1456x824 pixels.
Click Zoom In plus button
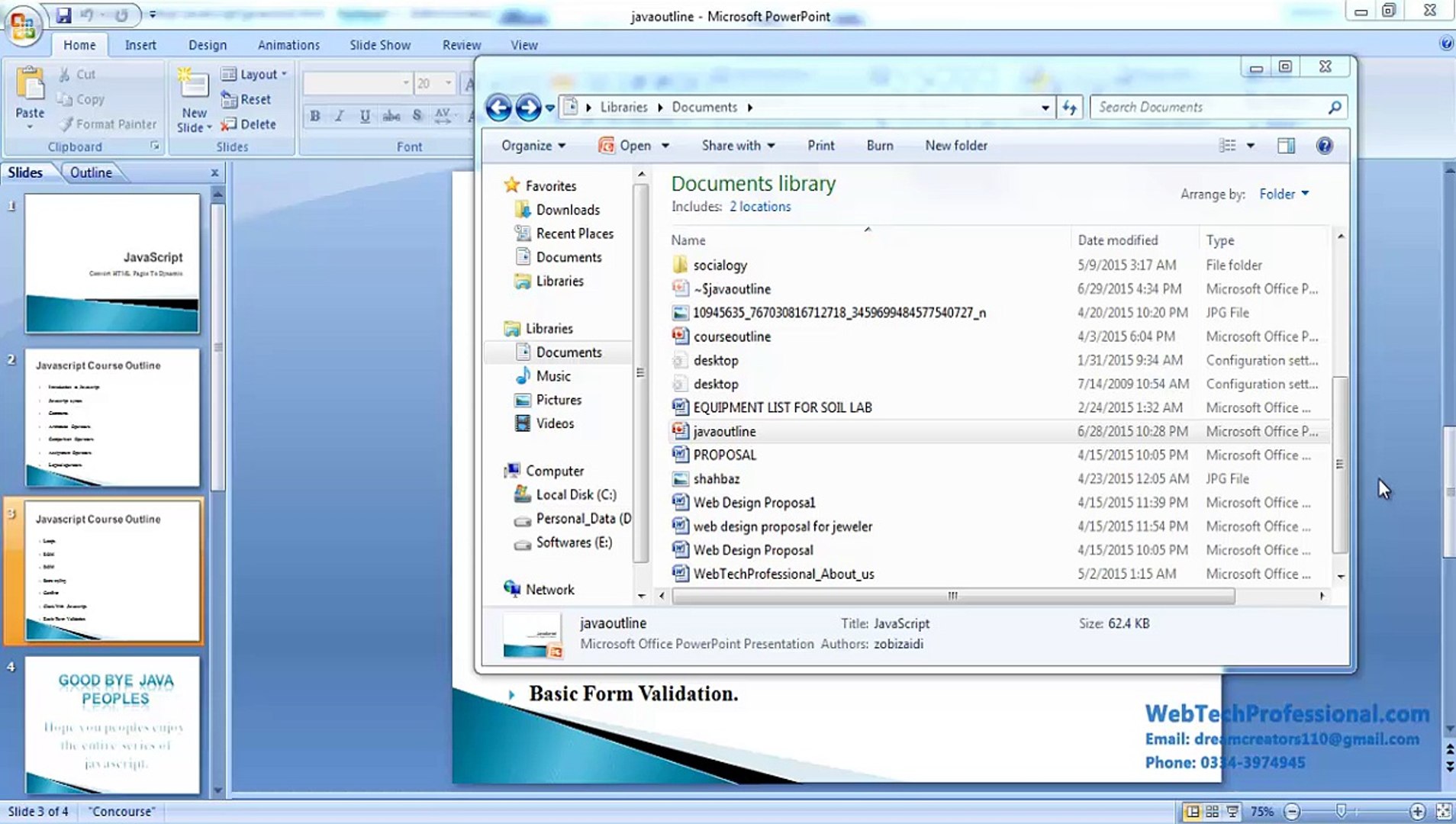[x=1417, y=811]
